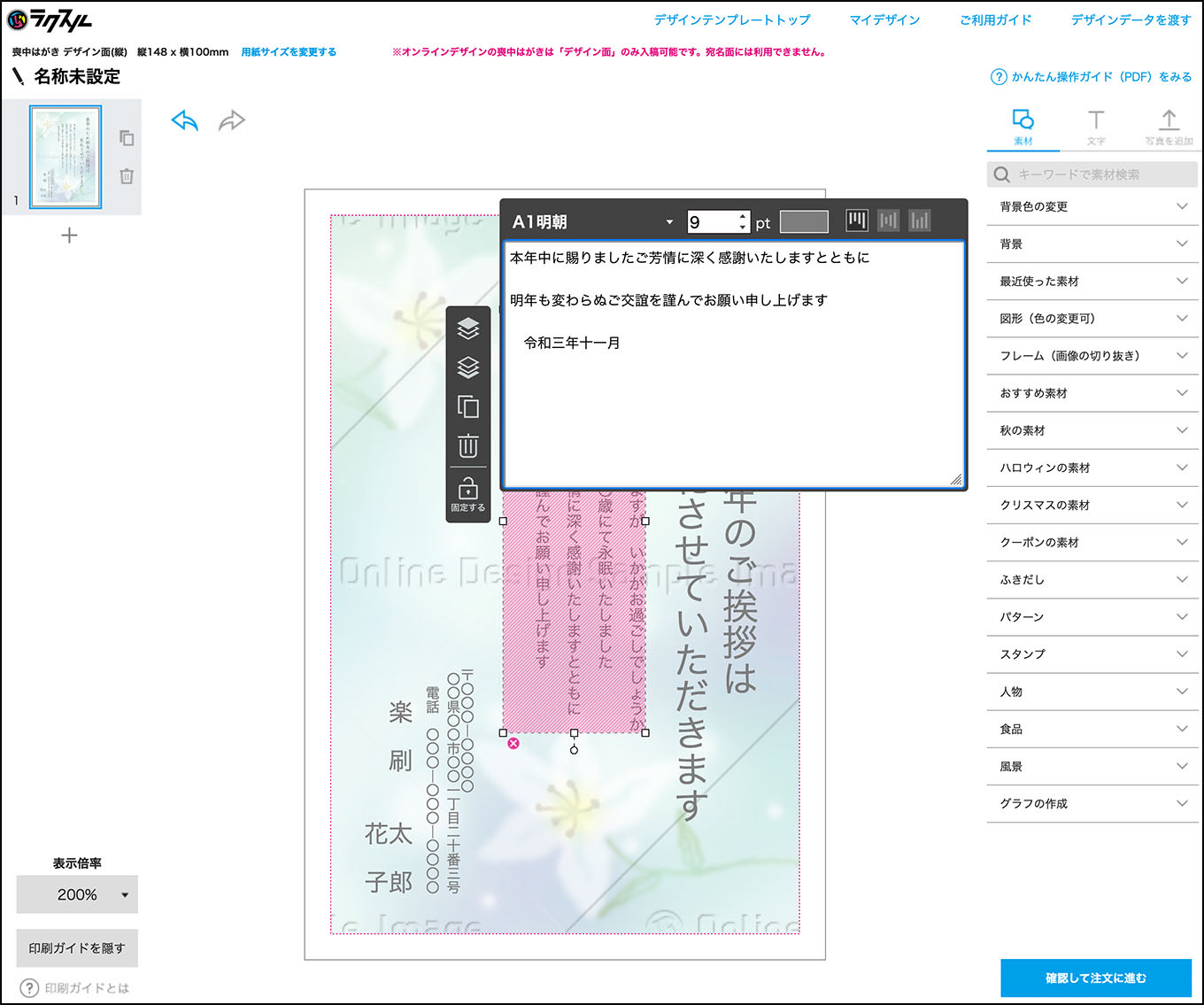
Task: Expand the 食品 section
Action: (x=1092, y=729)
